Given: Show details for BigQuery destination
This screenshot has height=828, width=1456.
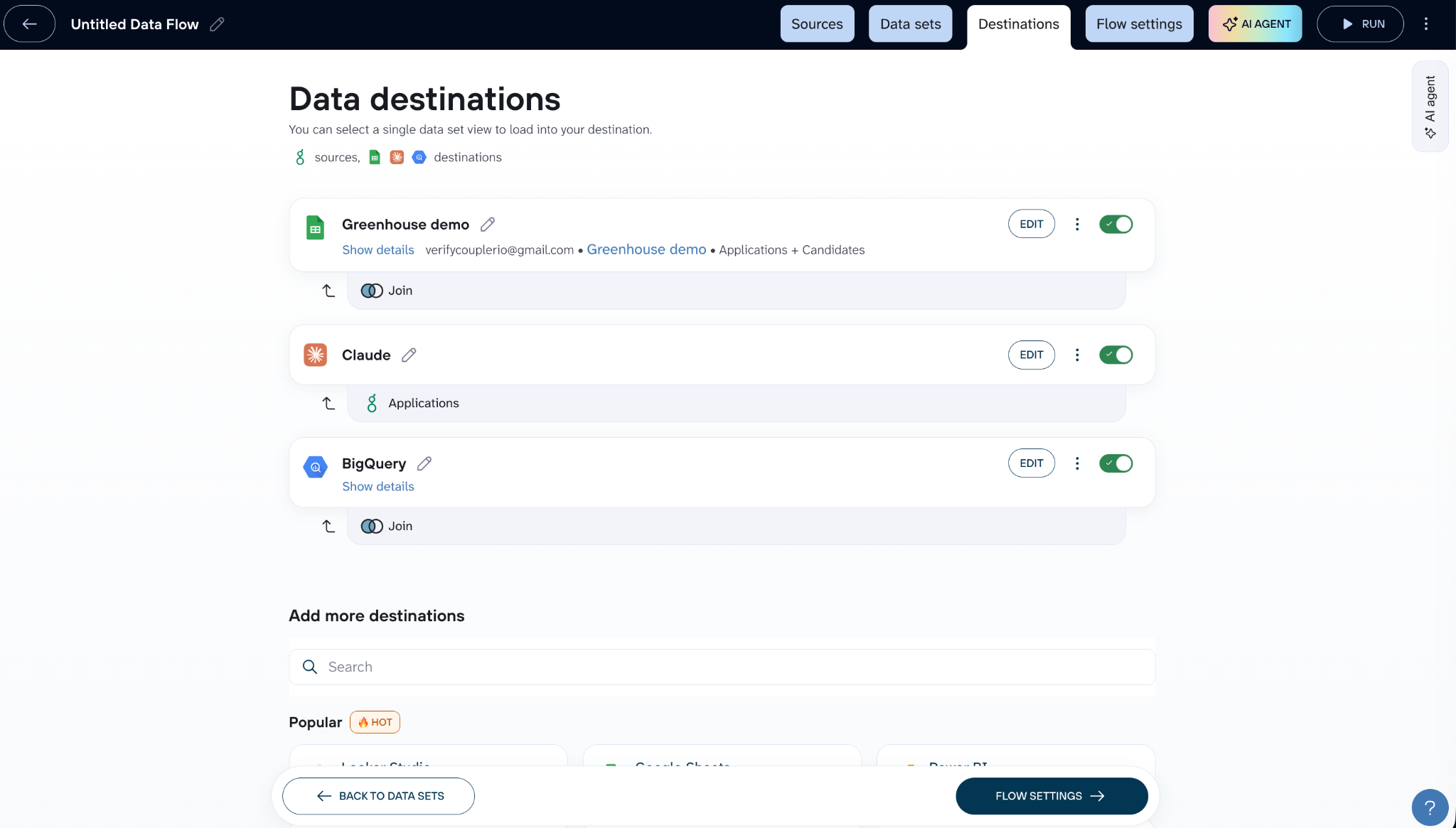Looking at the screenshot, I should click(378, 486).
